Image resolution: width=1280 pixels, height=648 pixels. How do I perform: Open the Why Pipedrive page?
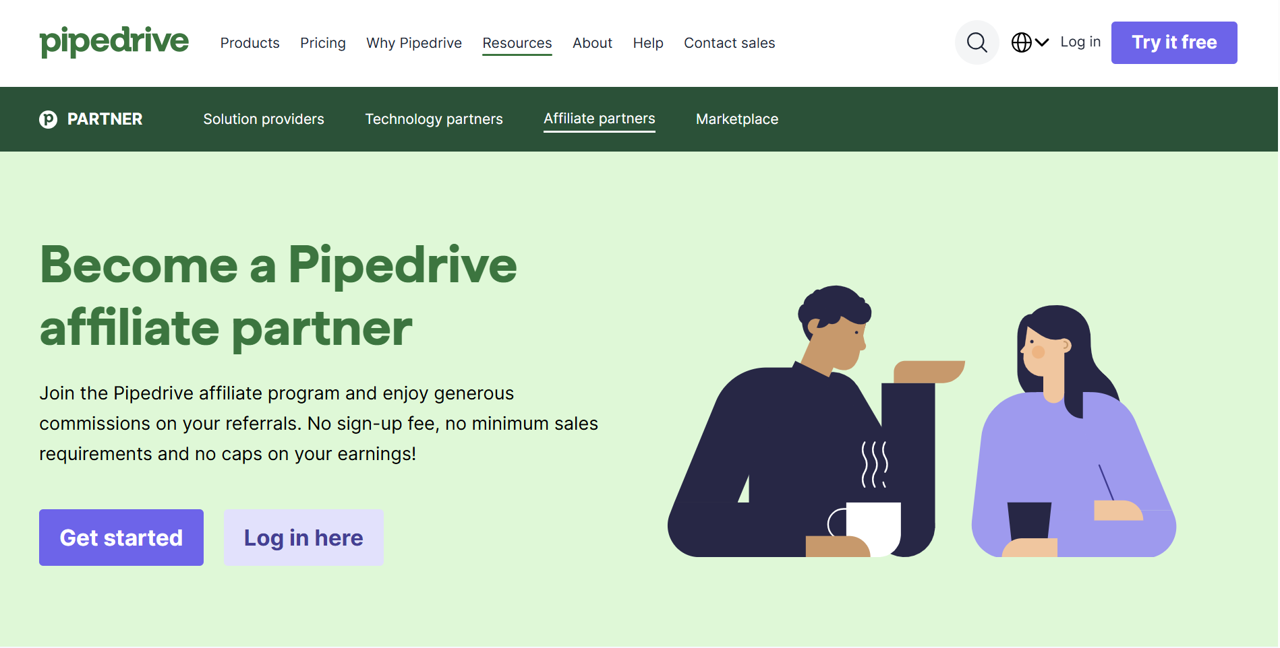click(414, 43)
